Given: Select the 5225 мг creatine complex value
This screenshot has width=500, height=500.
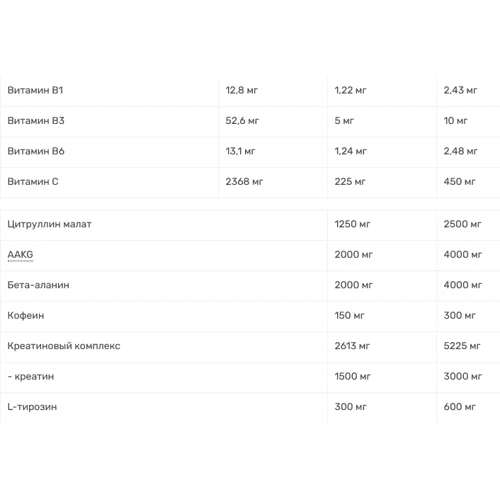Looking at the screenshot, I should click(462, 346).
